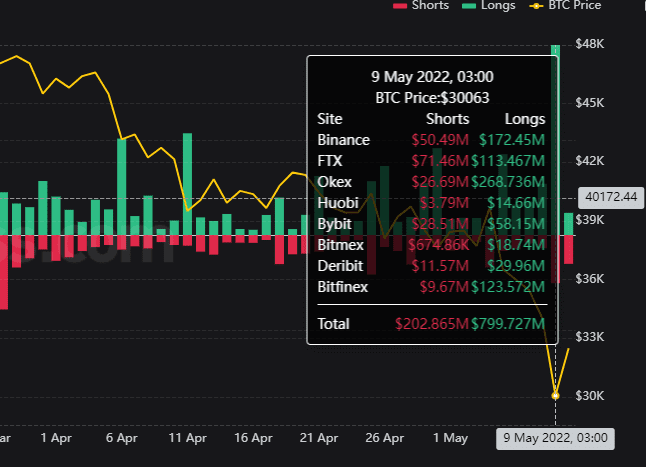Image resolution: width=646 pixels, height=467 pixels.
Task: Click the Deribit row name
Action: pos(340,266)
